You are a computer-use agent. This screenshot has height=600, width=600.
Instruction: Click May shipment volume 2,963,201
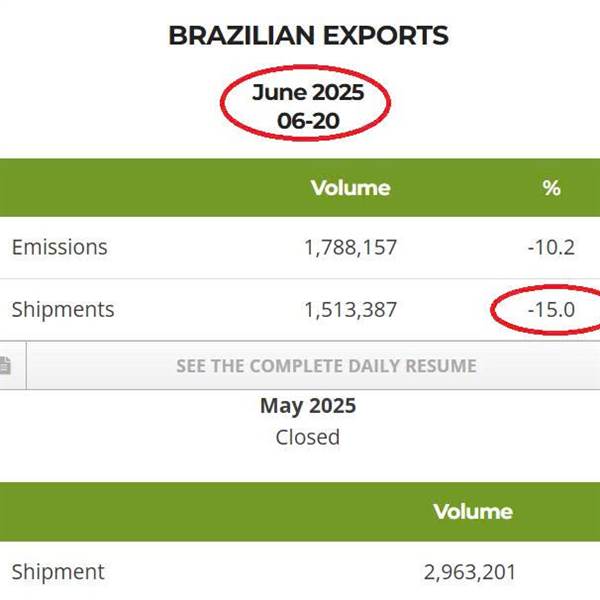[470, 573]
